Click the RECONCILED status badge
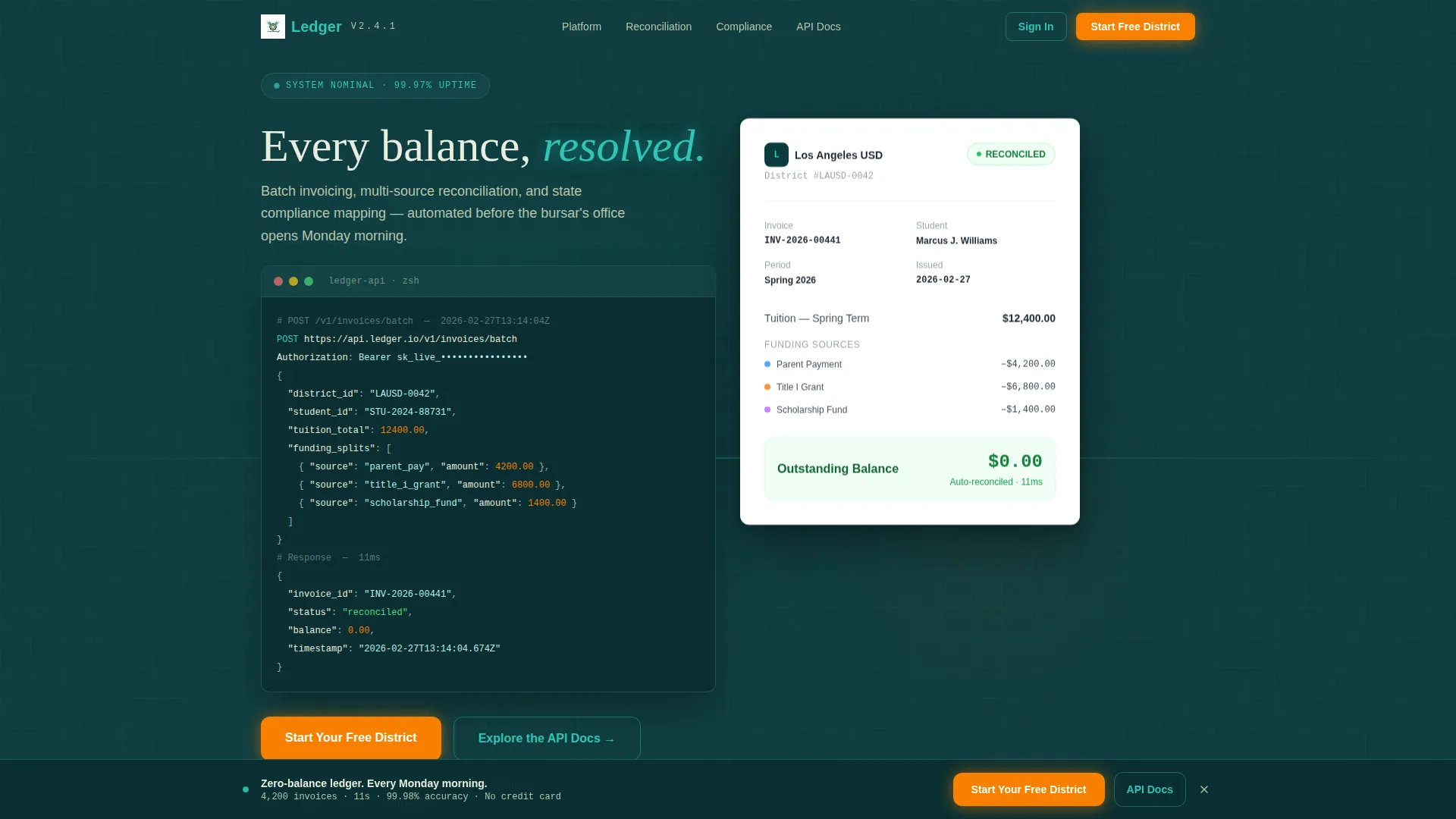The height and width of the screenshot is (819, 1456). [x=1011, y=154]
